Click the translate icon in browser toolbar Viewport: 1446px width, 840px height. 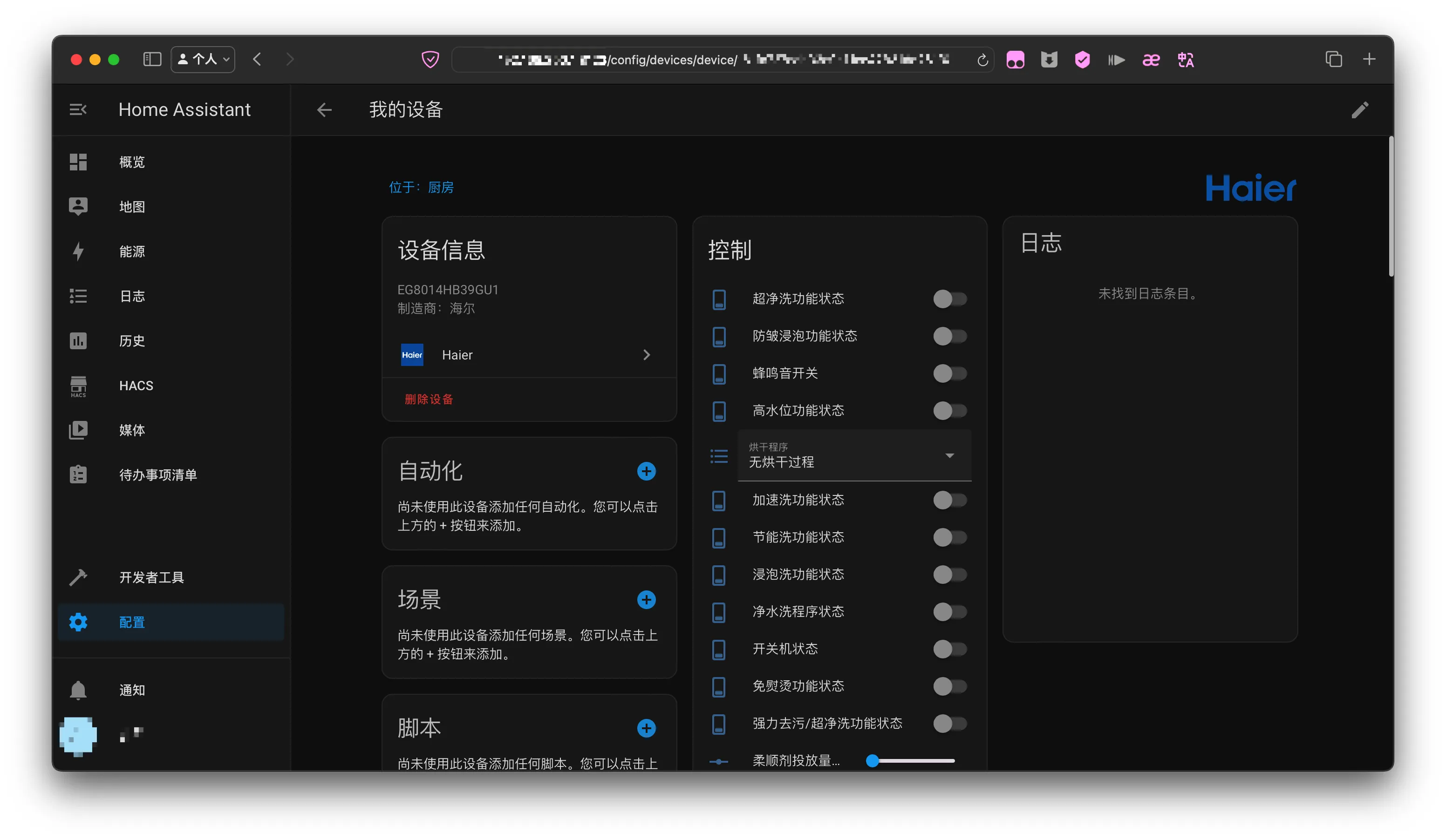(1186, 60)
